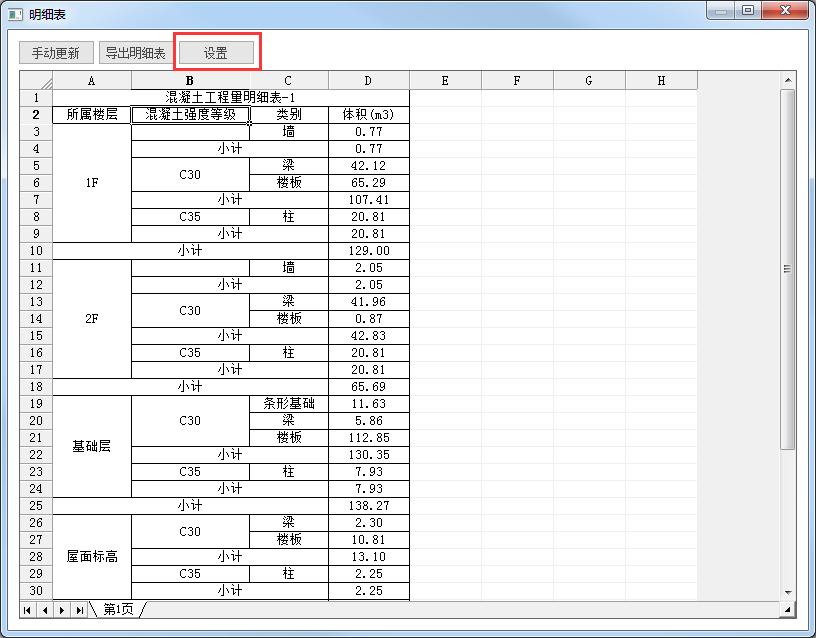Click the 所属楼层 header cell
This screenshot has width=816, height=638.
coord(92,115)
